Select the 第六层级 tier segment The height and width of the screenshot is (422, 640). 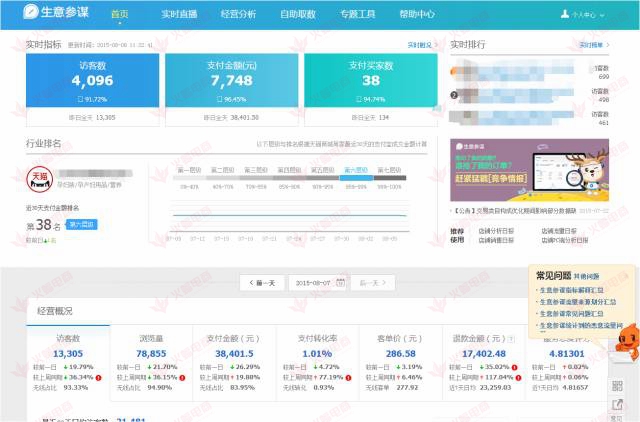tap(355, 170)
